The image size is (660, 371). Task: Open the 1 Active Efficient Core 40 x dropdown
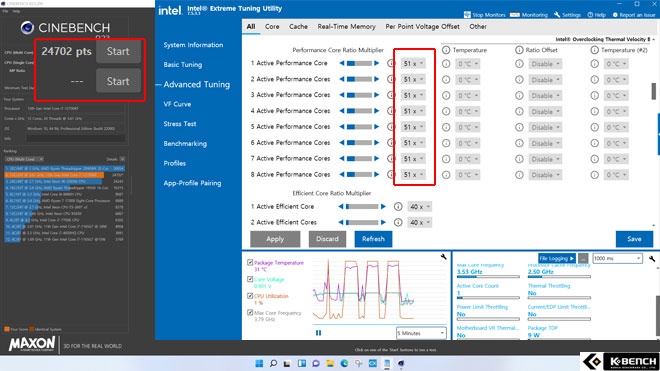pos(419,207)
